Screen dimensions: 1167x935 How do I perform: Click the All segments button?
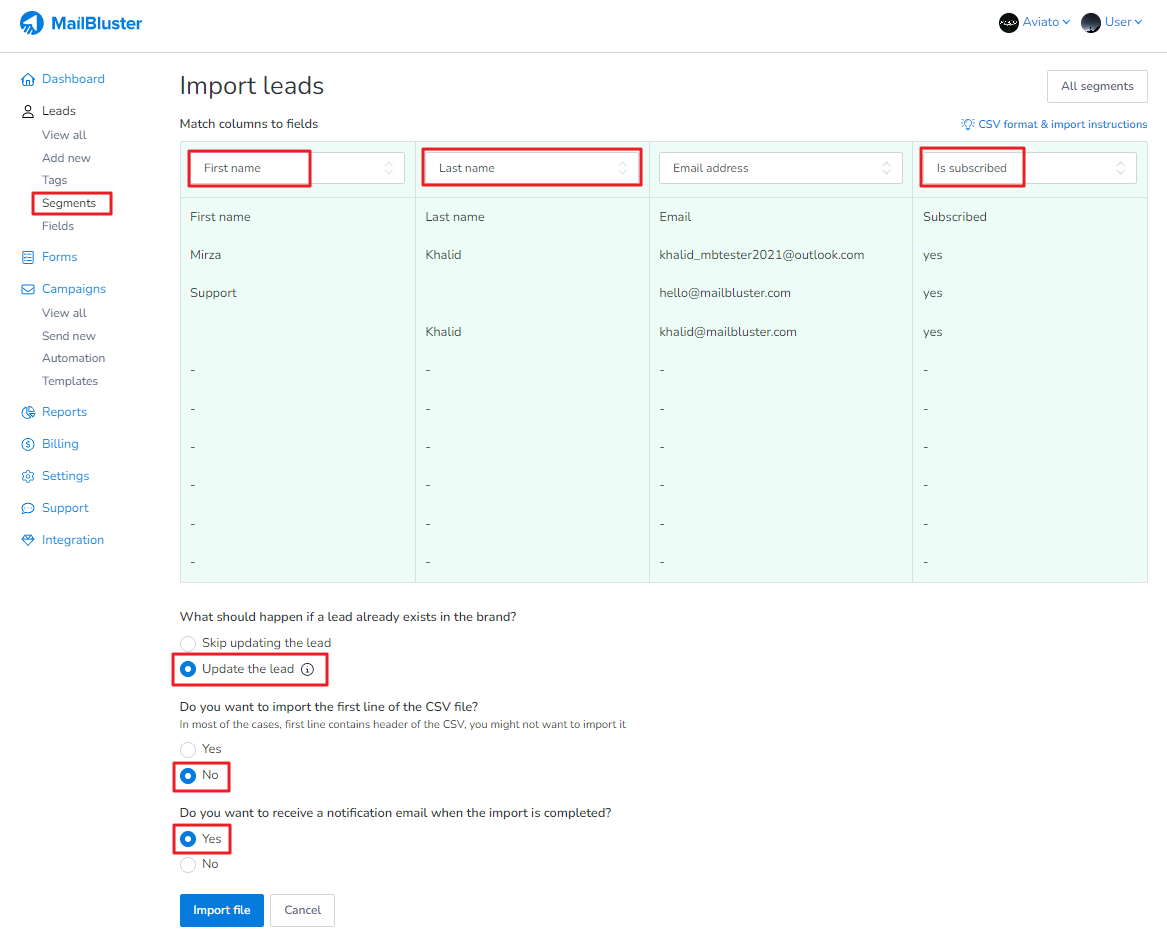[x=1097, y=87]
